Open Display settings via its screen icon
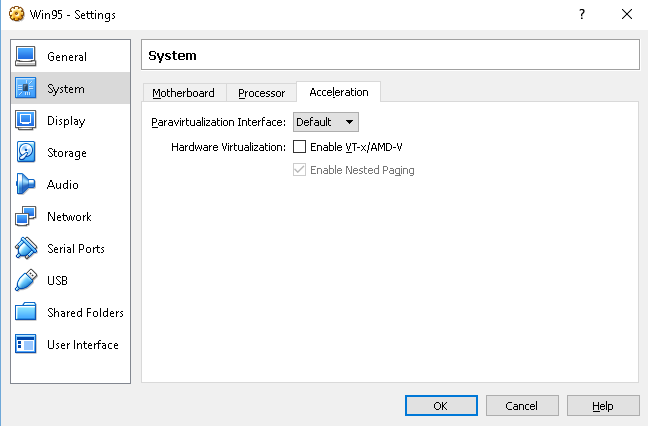Screen dimensions: 648x426 tap(26, 120)
